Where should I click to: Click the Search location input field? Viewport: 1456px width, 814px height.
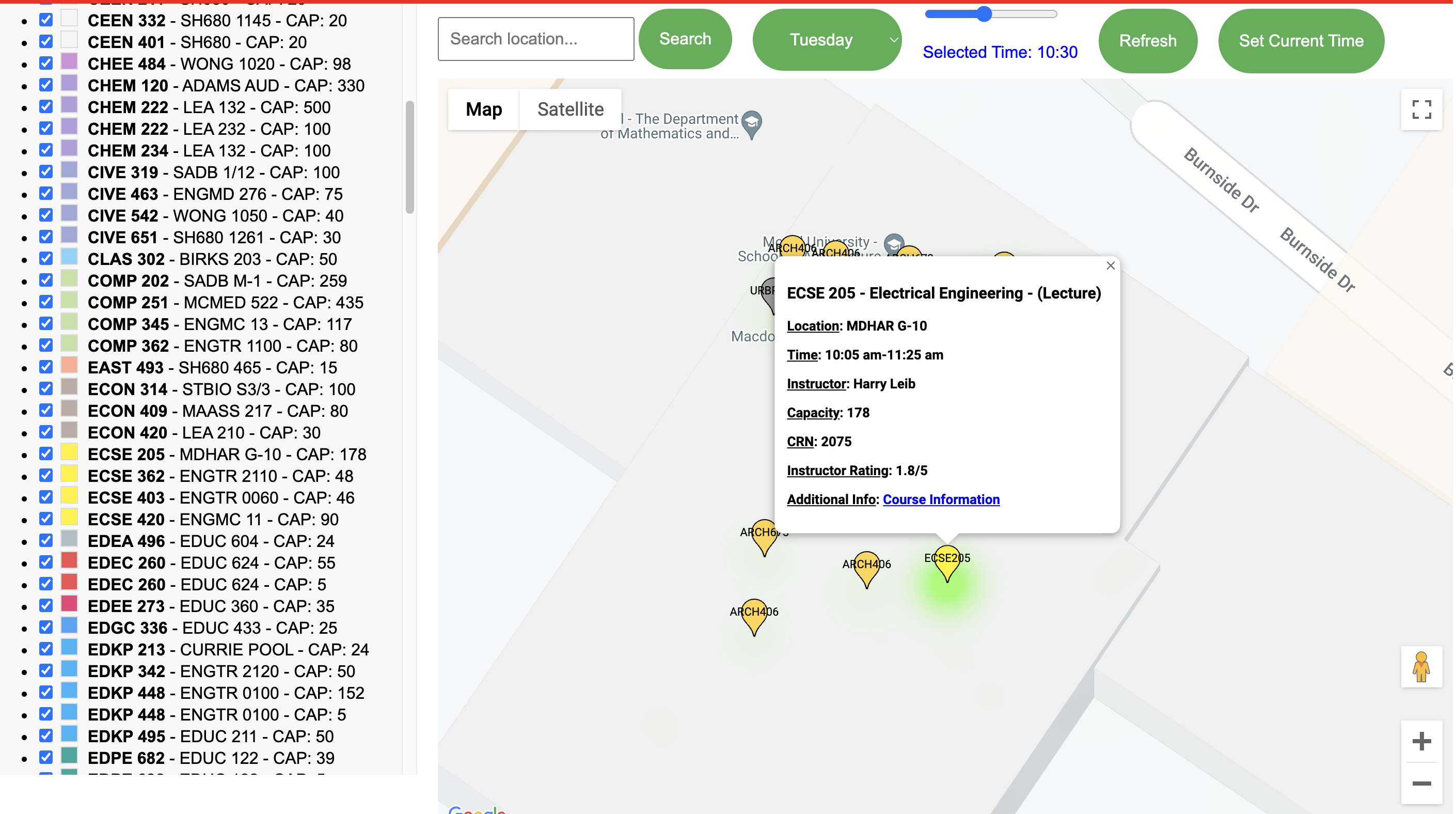click(535, 39)
